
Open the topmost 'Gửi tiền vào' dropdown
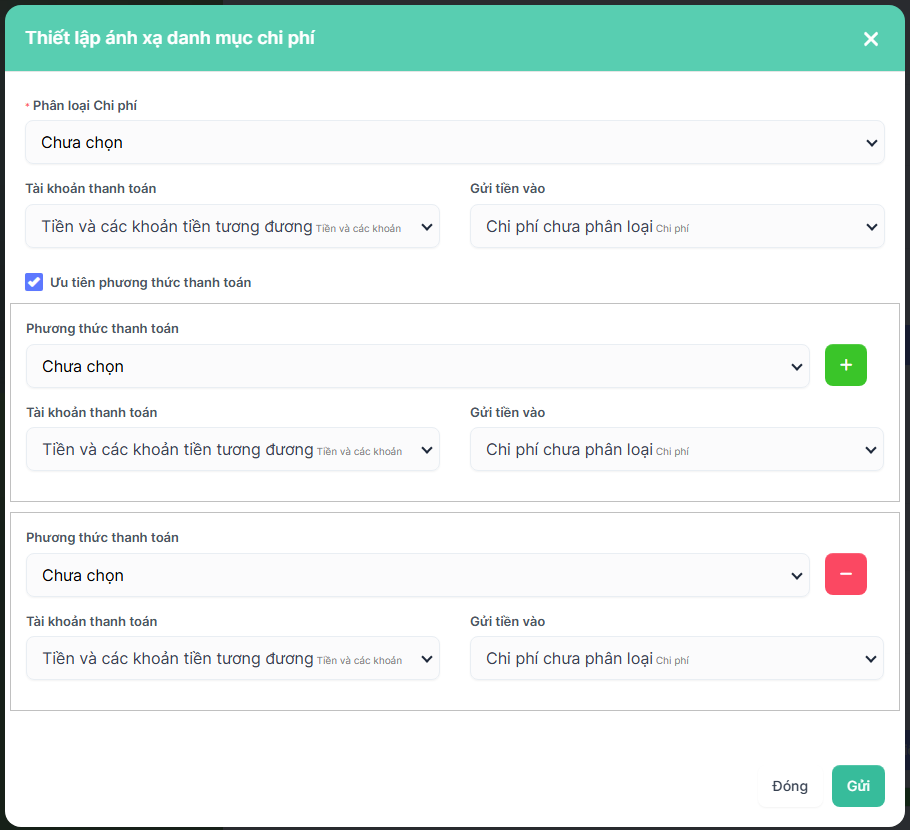tap(677, 227)
